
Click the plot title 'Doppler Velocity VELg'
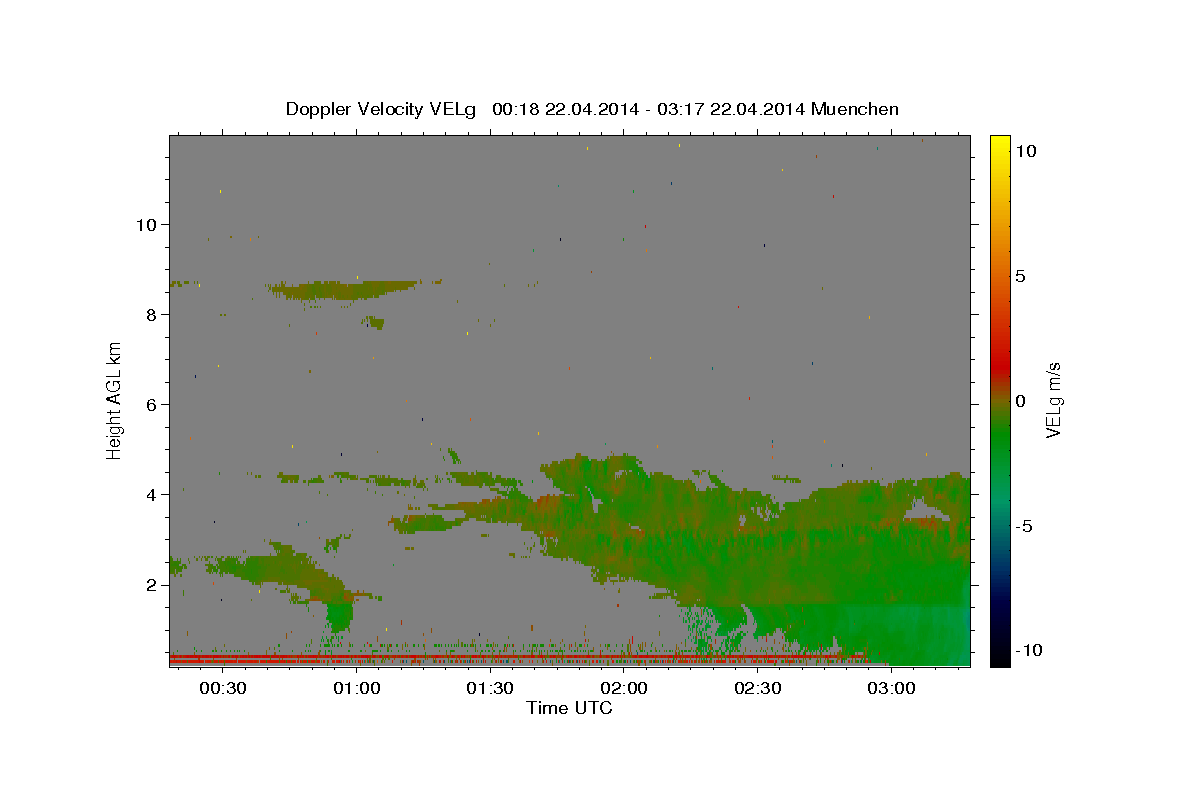click(382, 109)
